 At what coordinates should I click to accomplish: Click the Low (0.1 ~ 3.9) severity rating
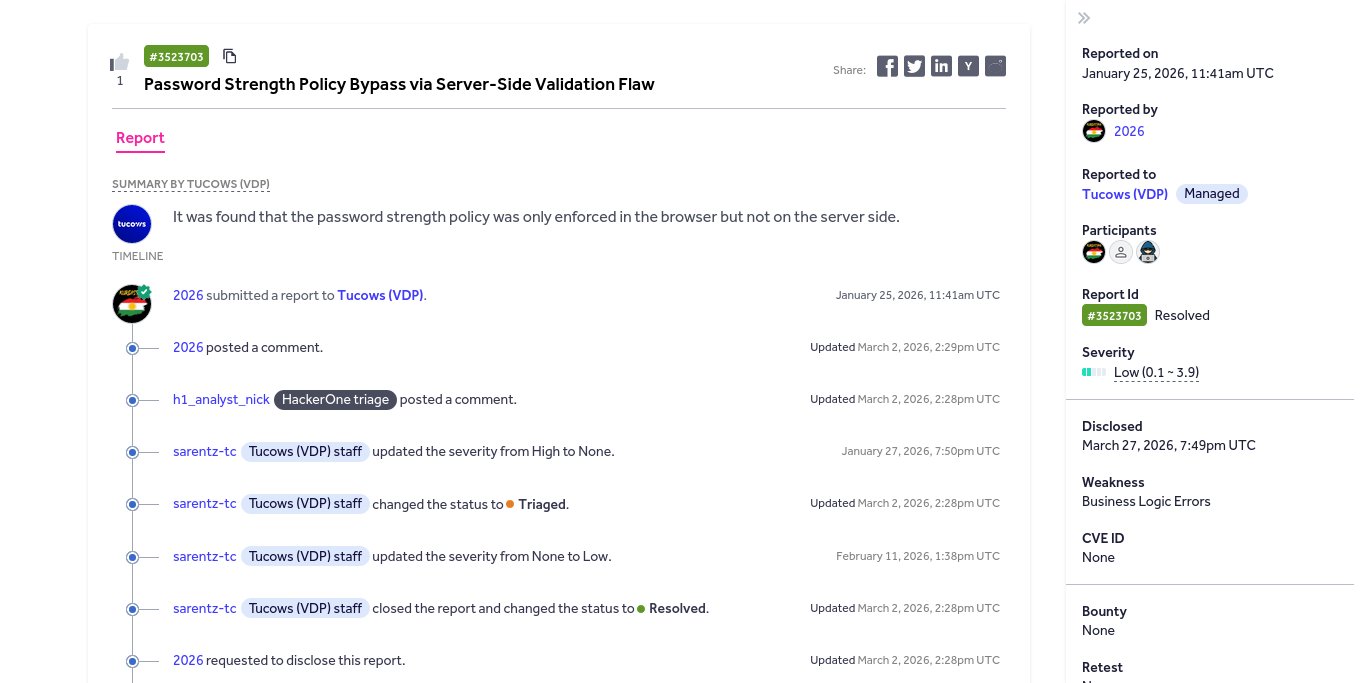[1156, 372]
